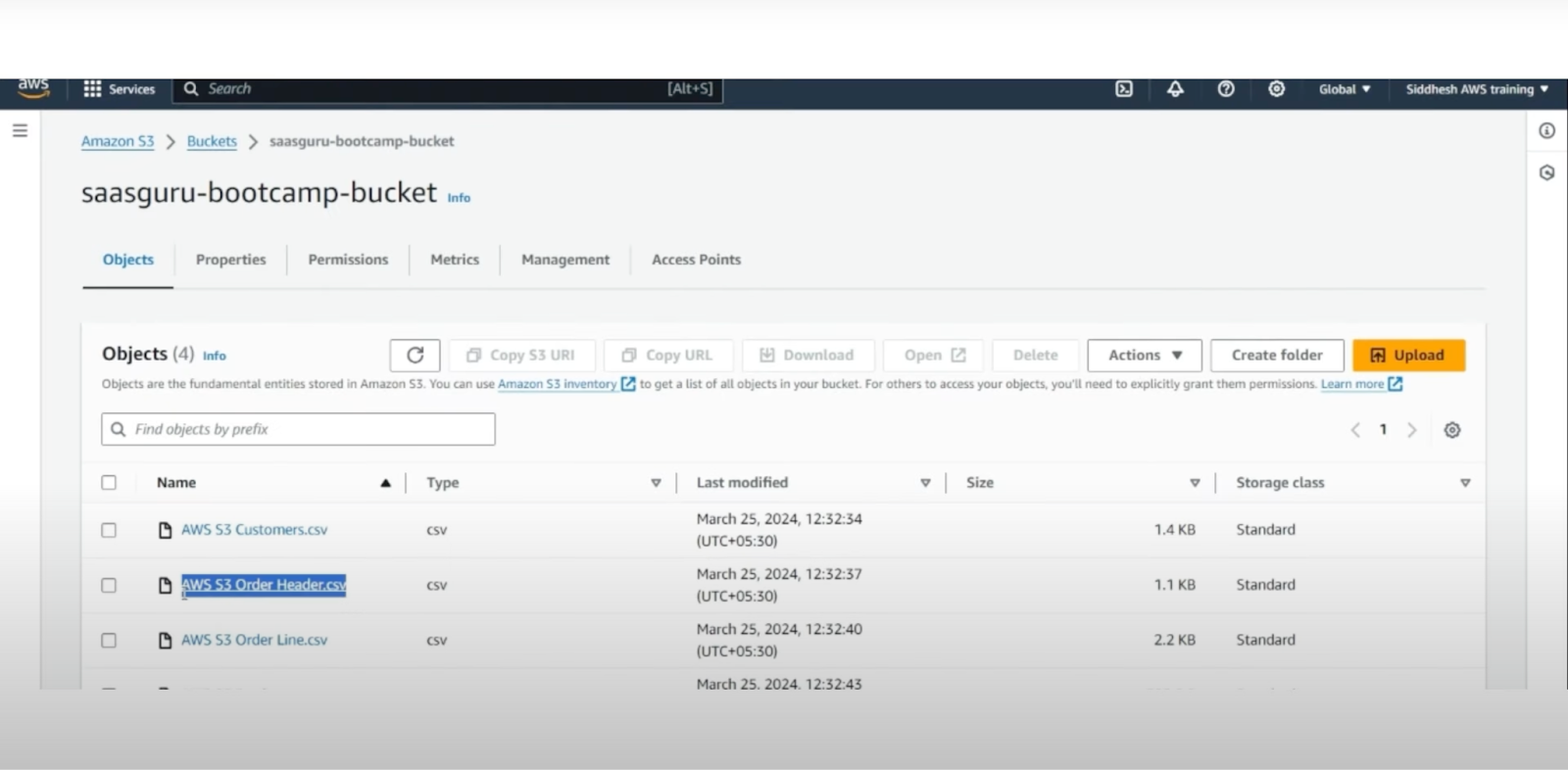This screenshot has height=770, width=1568.
Task: Open the info panel icon at right edge
Action: (1546, 130)
